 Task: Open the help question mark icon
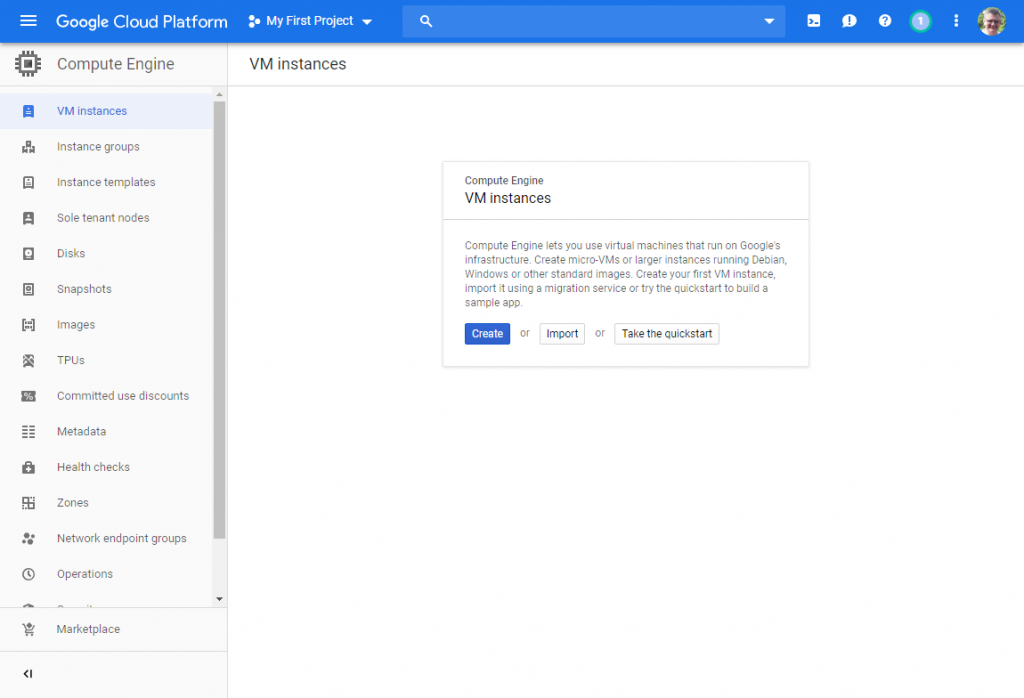pos(885,21)
